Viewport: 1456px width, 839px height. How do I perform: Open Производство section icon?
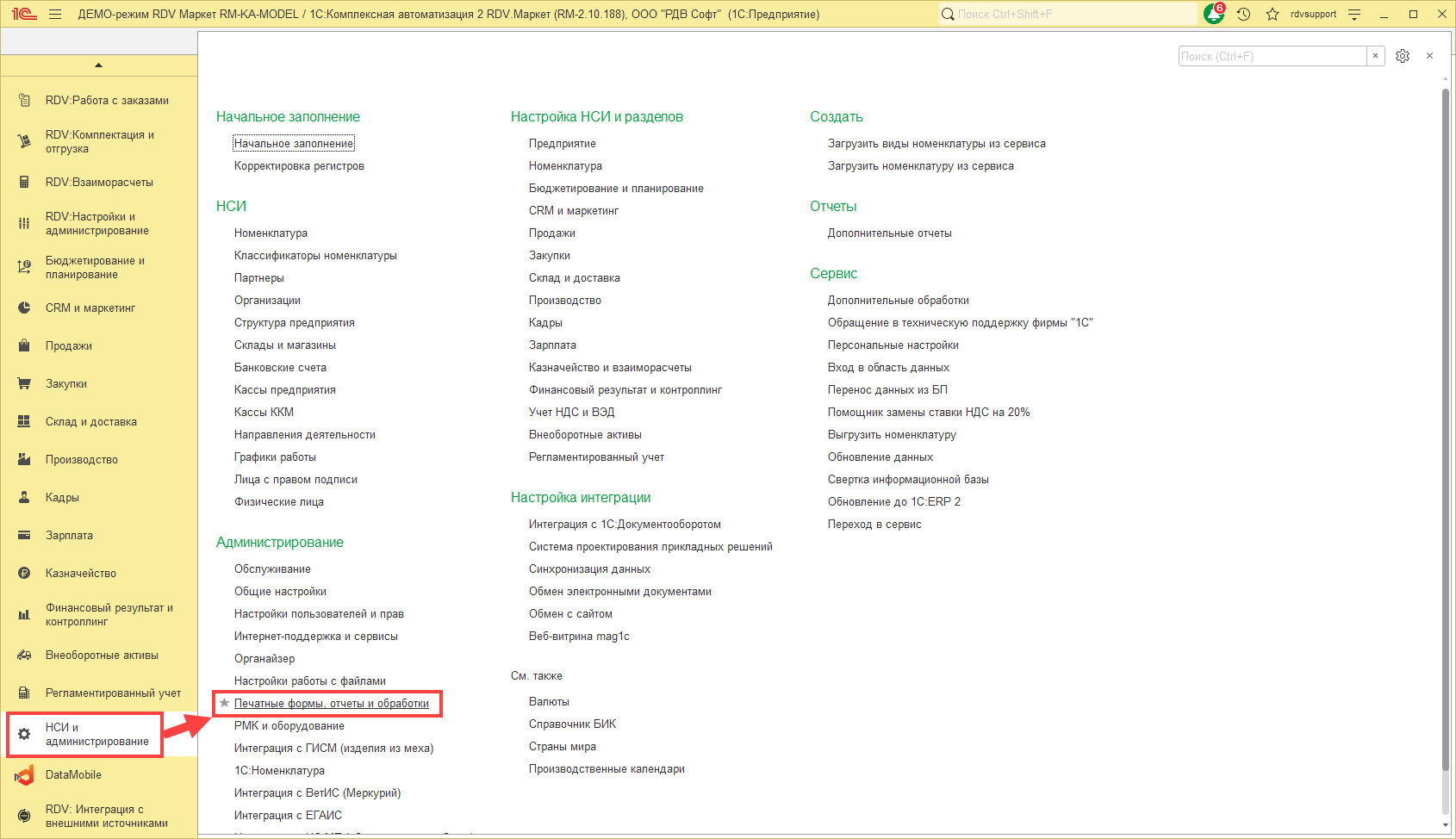pos(24,460)
